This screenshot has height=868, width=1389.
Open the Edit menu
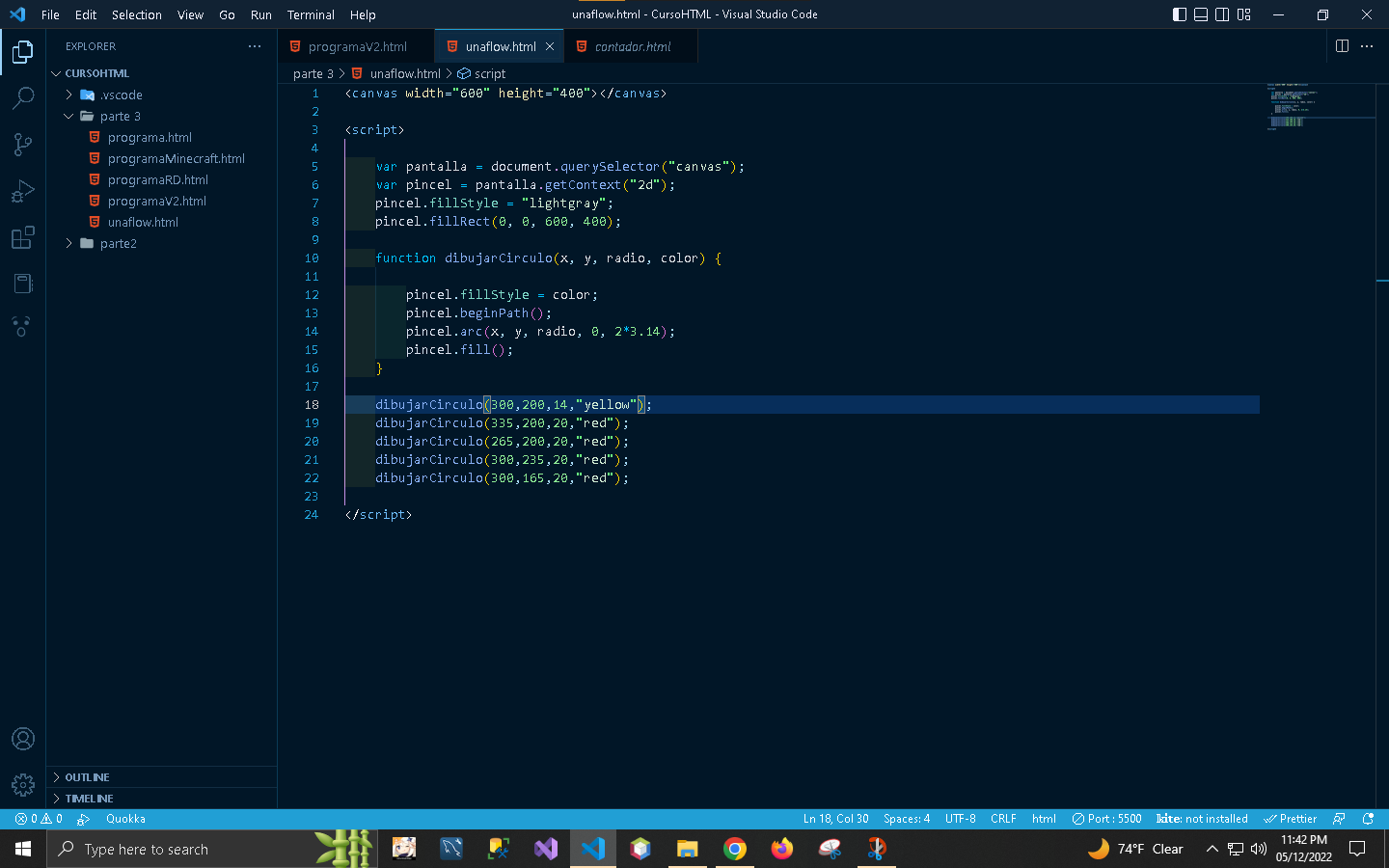click(x=86, y=14)
